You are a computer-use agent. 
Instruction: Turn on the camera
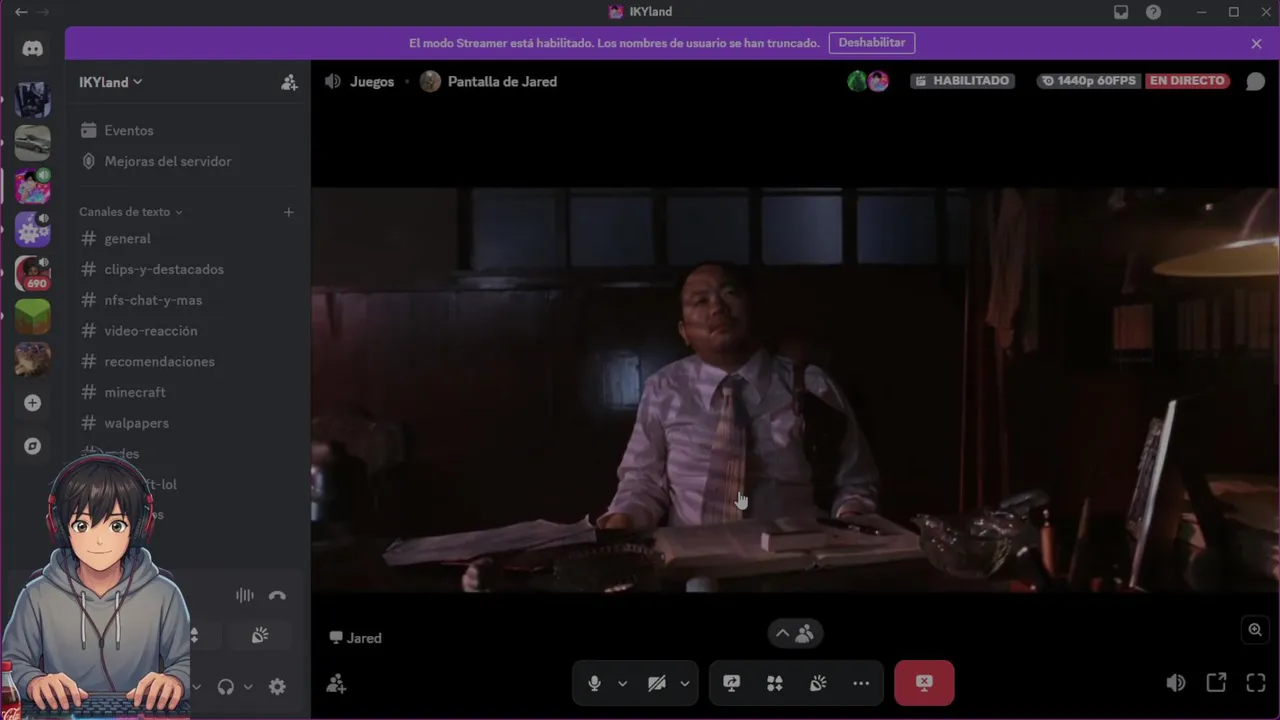pos(656,683)
